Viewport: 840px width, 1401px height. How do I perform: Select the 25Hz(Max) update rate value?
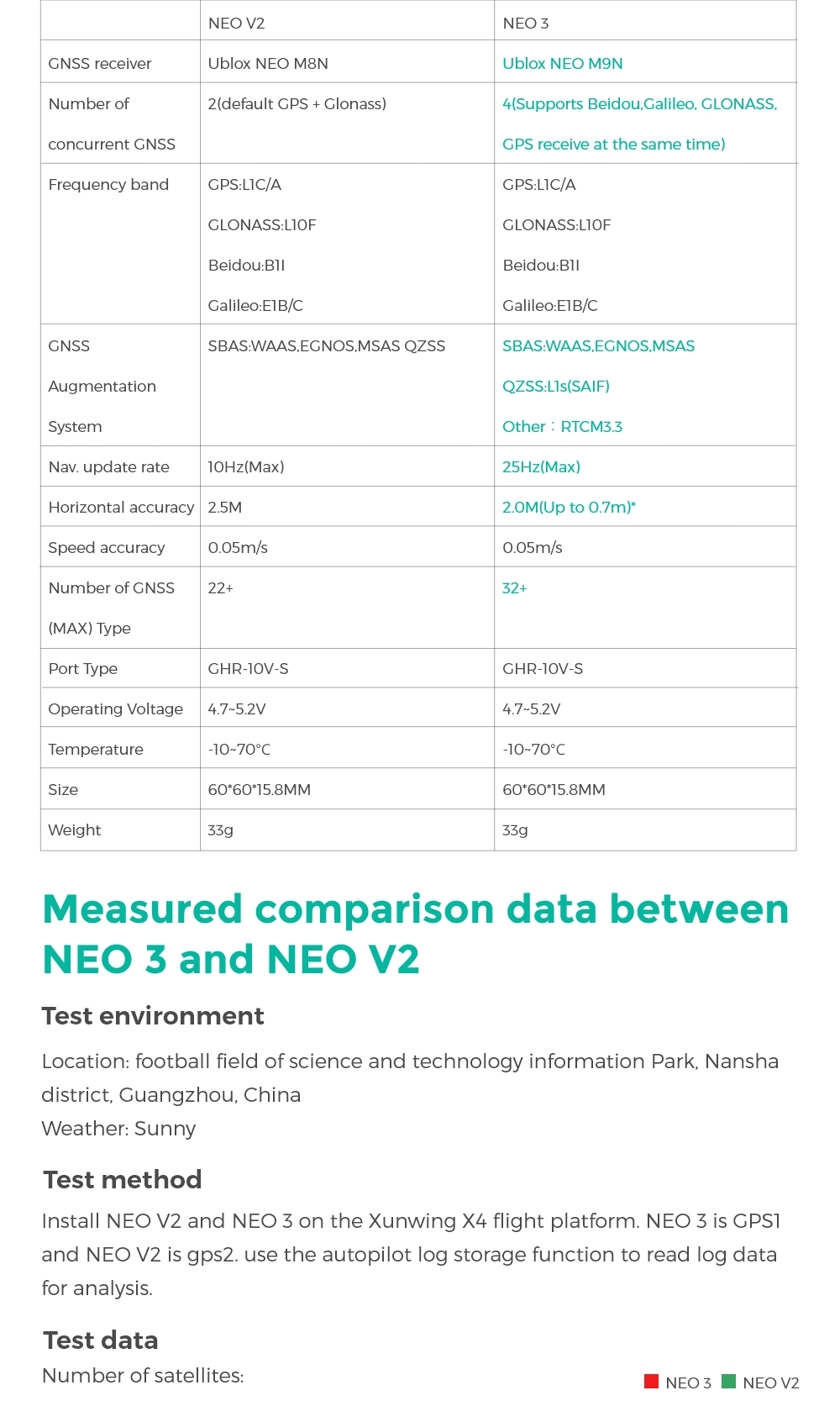tap(541, 467)
